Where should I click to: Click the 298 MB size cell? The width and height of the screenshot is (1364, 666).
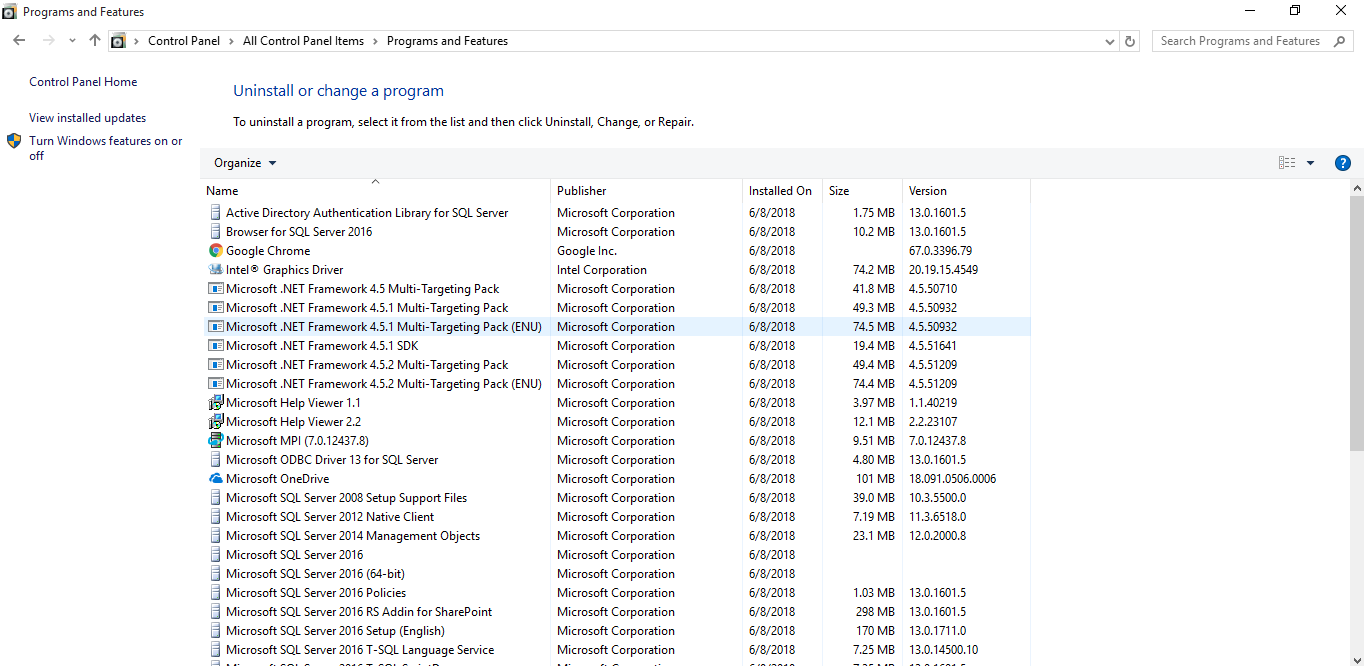[874, 612]
